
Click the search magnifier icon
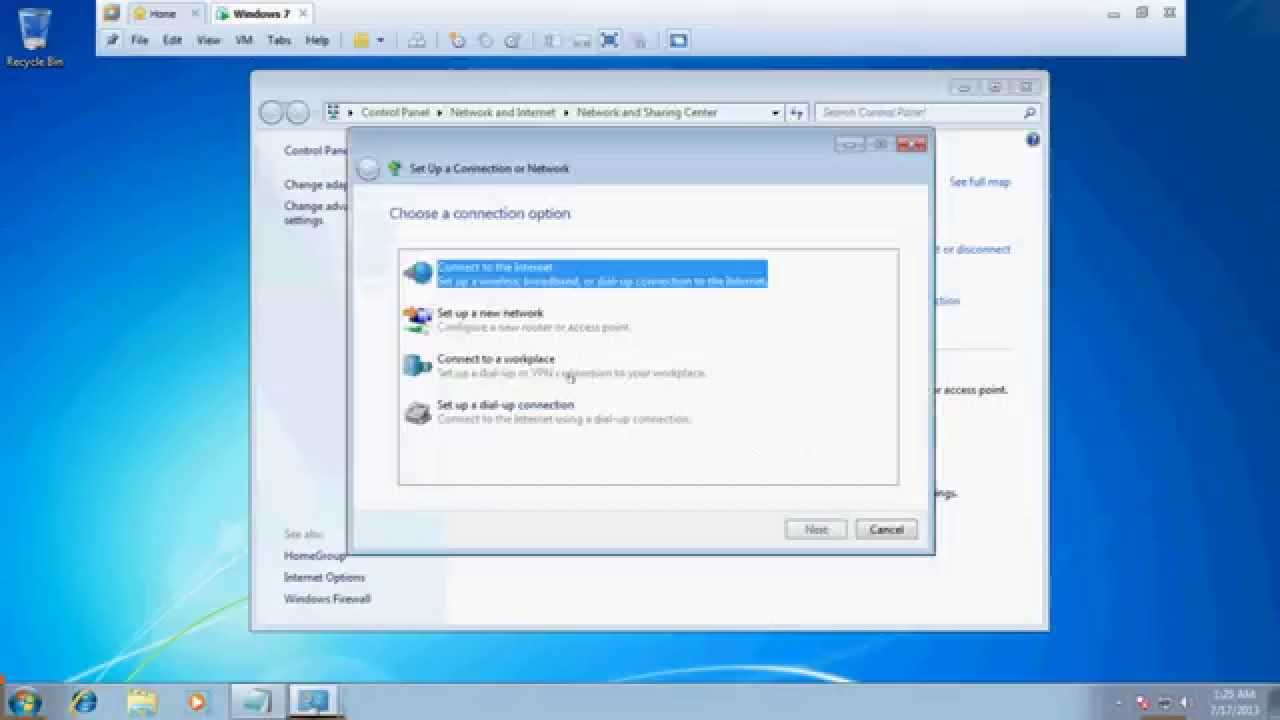click(x=1029, y=113)
